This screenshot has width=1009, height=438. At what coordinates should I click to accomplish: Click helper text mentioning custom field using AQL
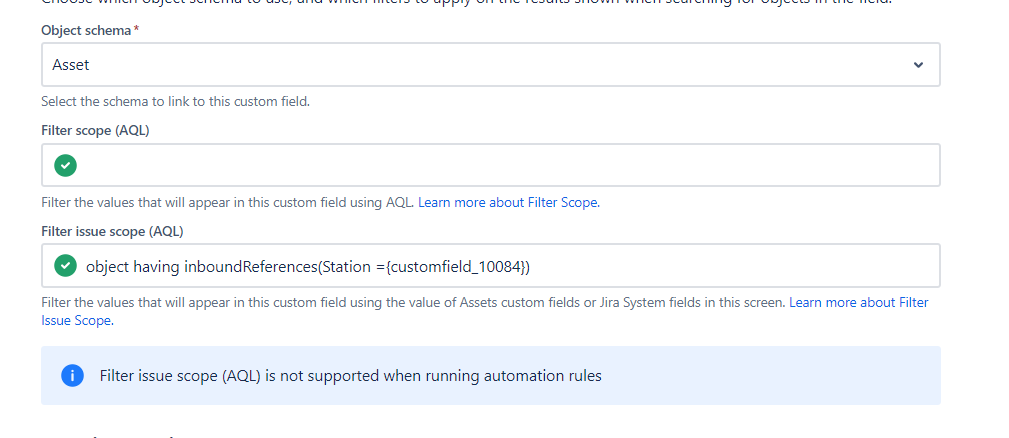click(228, 203)
